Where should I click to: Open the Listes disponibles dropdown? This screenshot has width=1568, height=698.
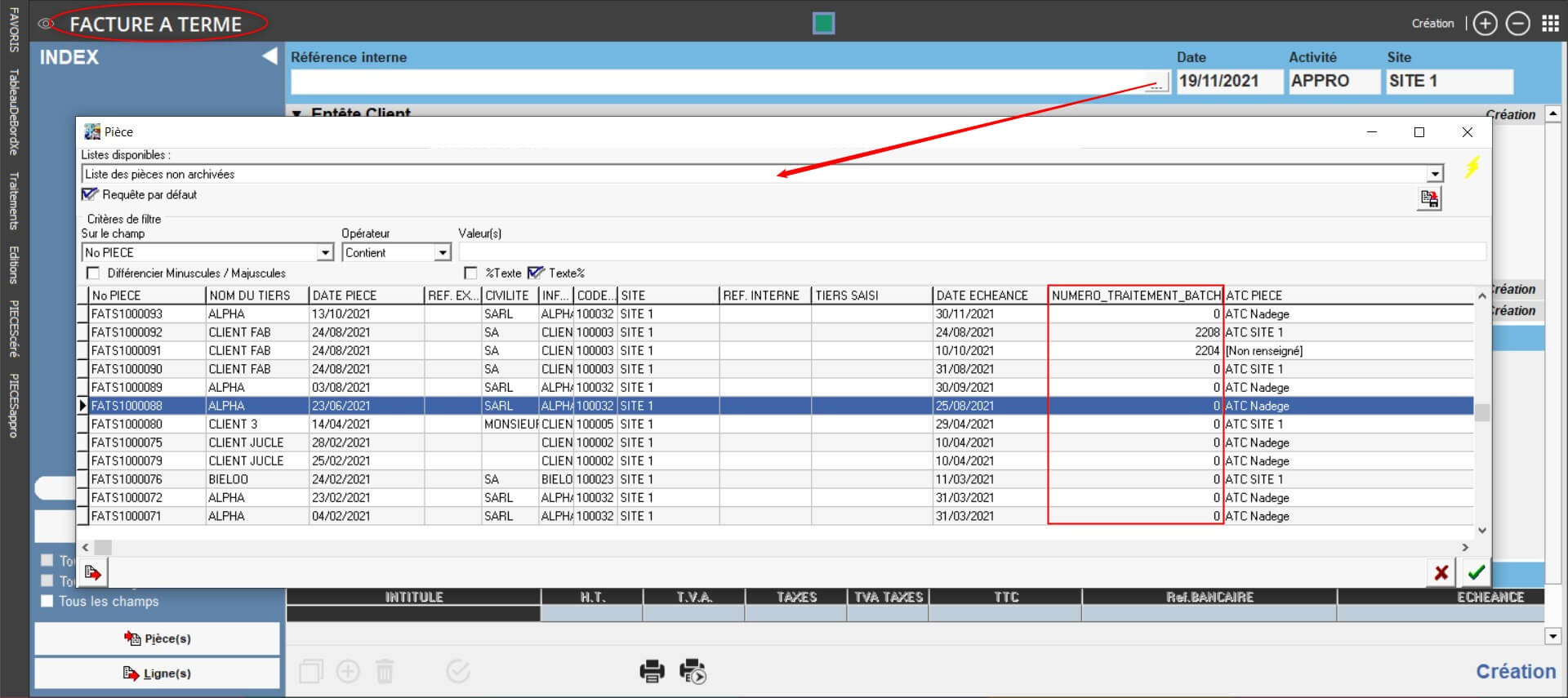(x=1435, y=174)
